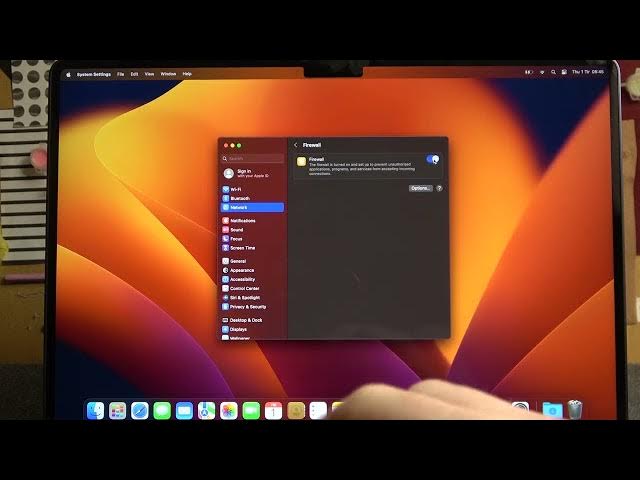Open the Edit menu

tap(134, 74)
